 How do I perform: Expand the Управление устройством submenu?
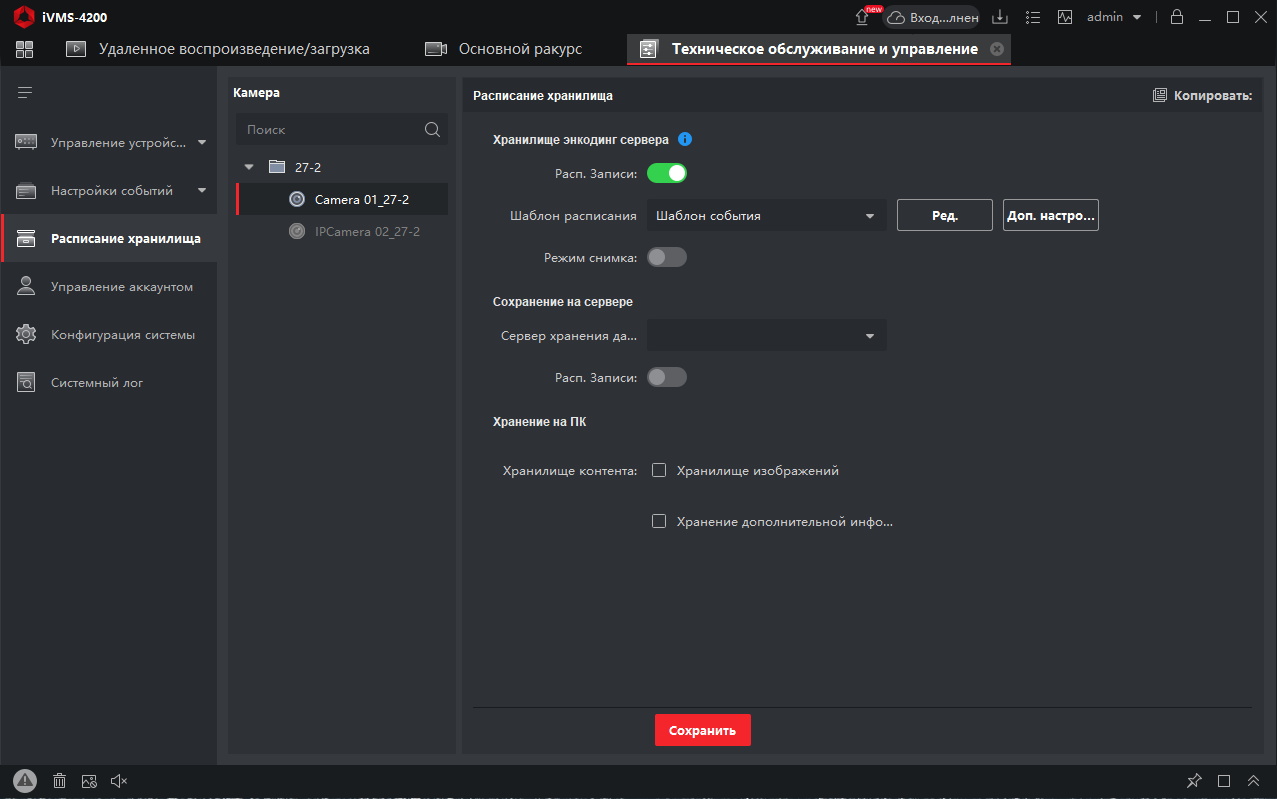pyautogui.click(x=202, y=142)
